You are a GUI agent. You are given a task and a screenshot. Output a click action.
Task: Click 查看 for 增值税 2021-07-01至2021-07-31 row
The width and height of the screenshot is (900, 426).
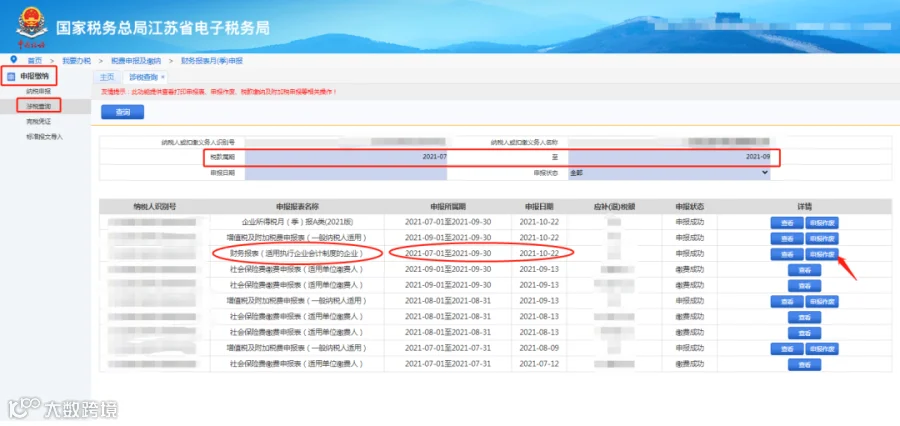pyautogui.click(x=787, y=348)
